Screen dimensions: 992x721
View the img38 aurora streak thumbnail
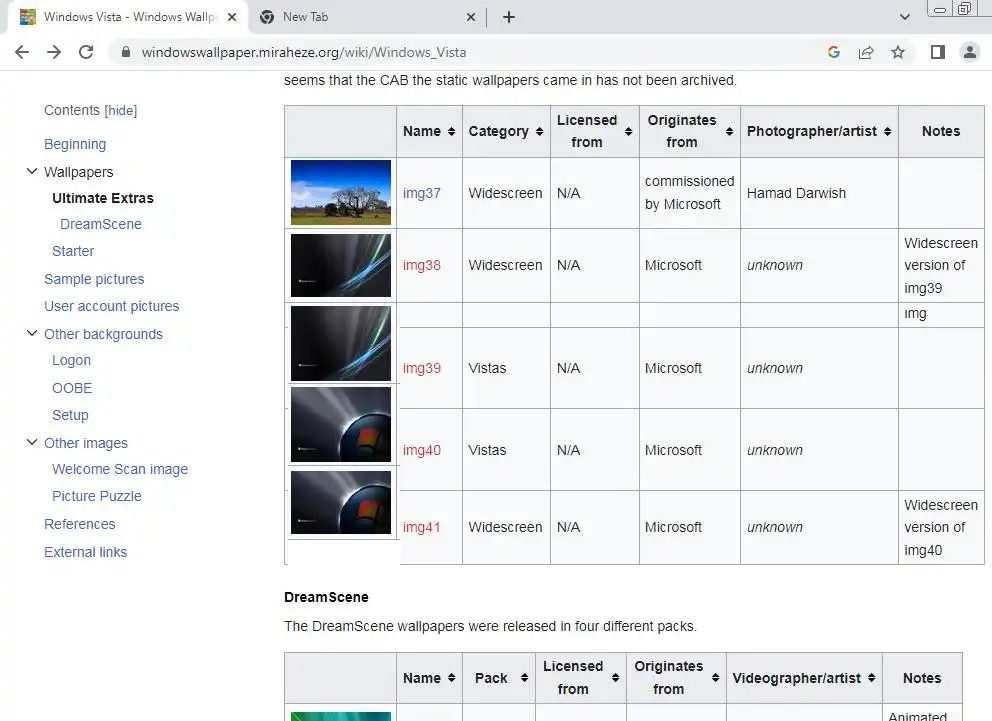click(341, 266)
